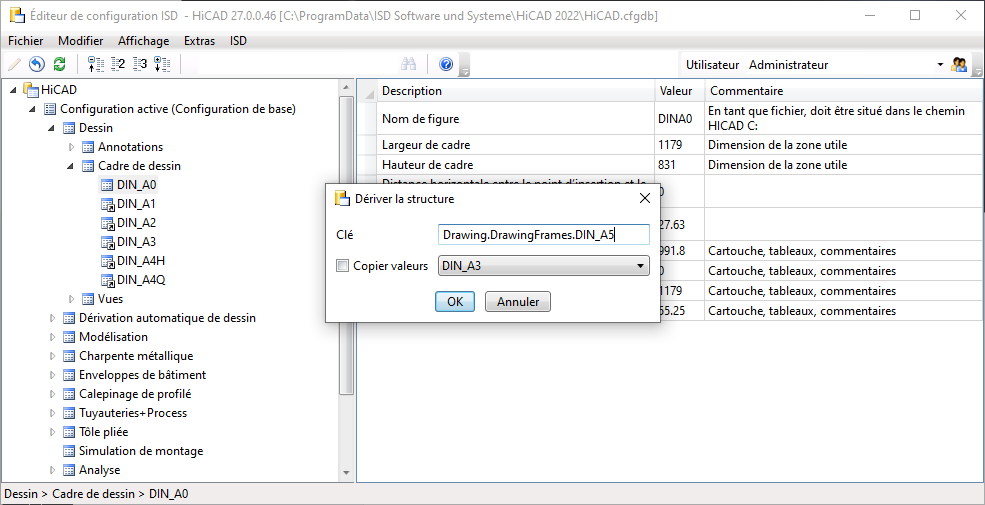Screen dimensions: 985x505
Task: Select the DIN_A1 tree node
Action: pos(136,204)
